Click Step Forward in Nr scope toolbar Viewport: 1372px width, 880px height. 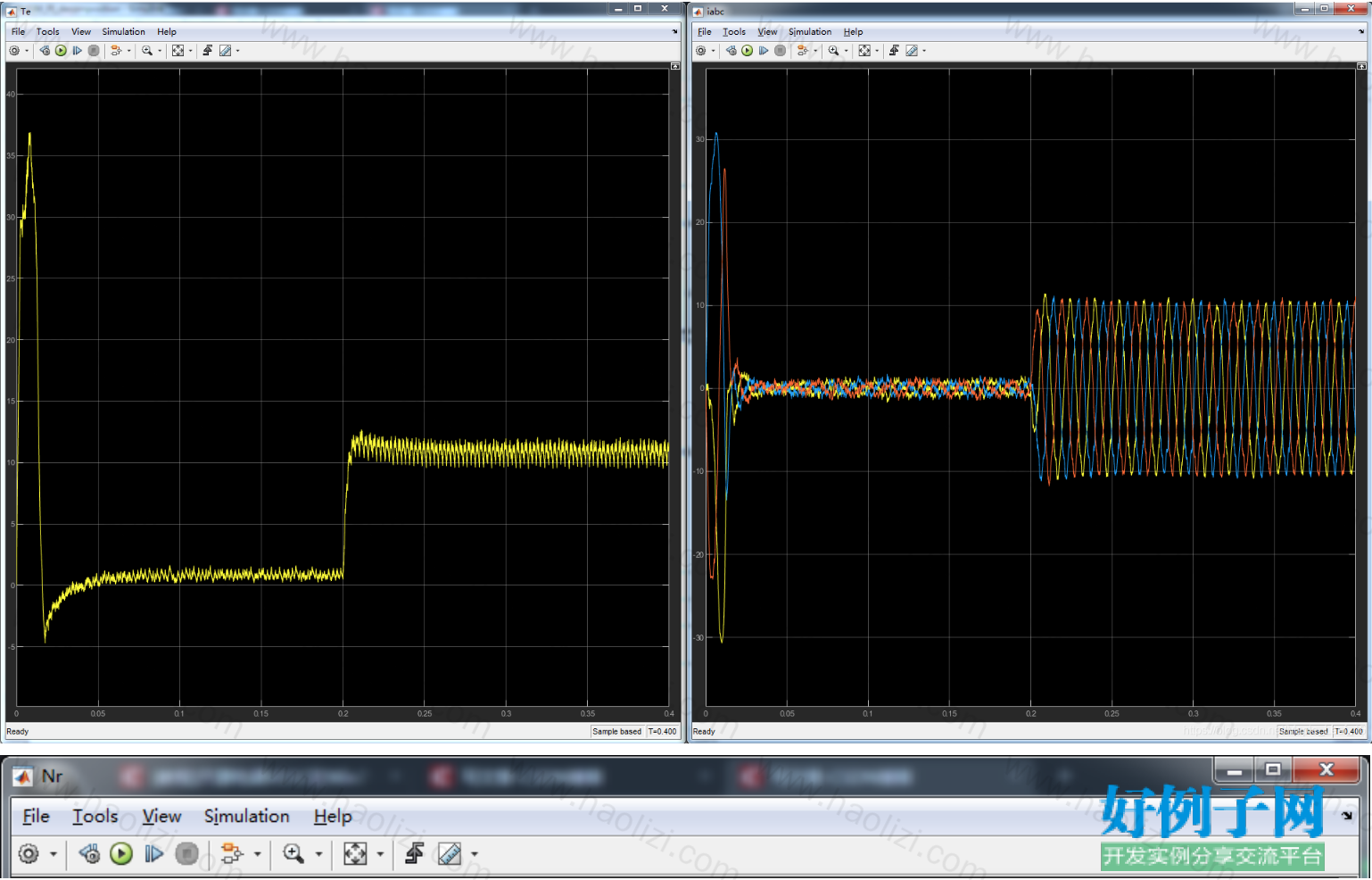(153, 854)
